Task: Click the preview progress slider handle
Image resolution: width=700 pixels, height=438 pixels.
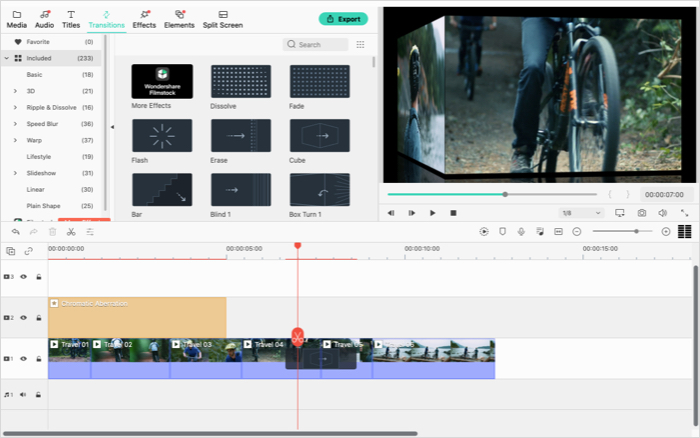Action: pyautogui.click(x=505, y=194)
